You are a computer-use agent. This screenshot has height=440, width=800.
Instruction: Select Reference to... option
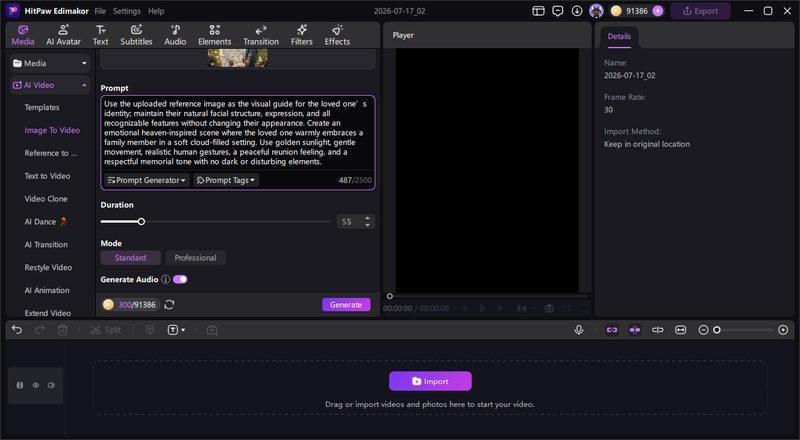[x=51, y=153]
